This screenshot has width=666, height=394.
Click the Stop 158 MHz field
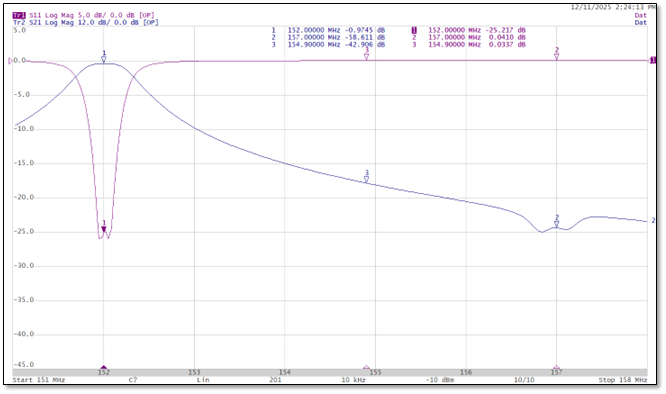[x=623, y=380]
